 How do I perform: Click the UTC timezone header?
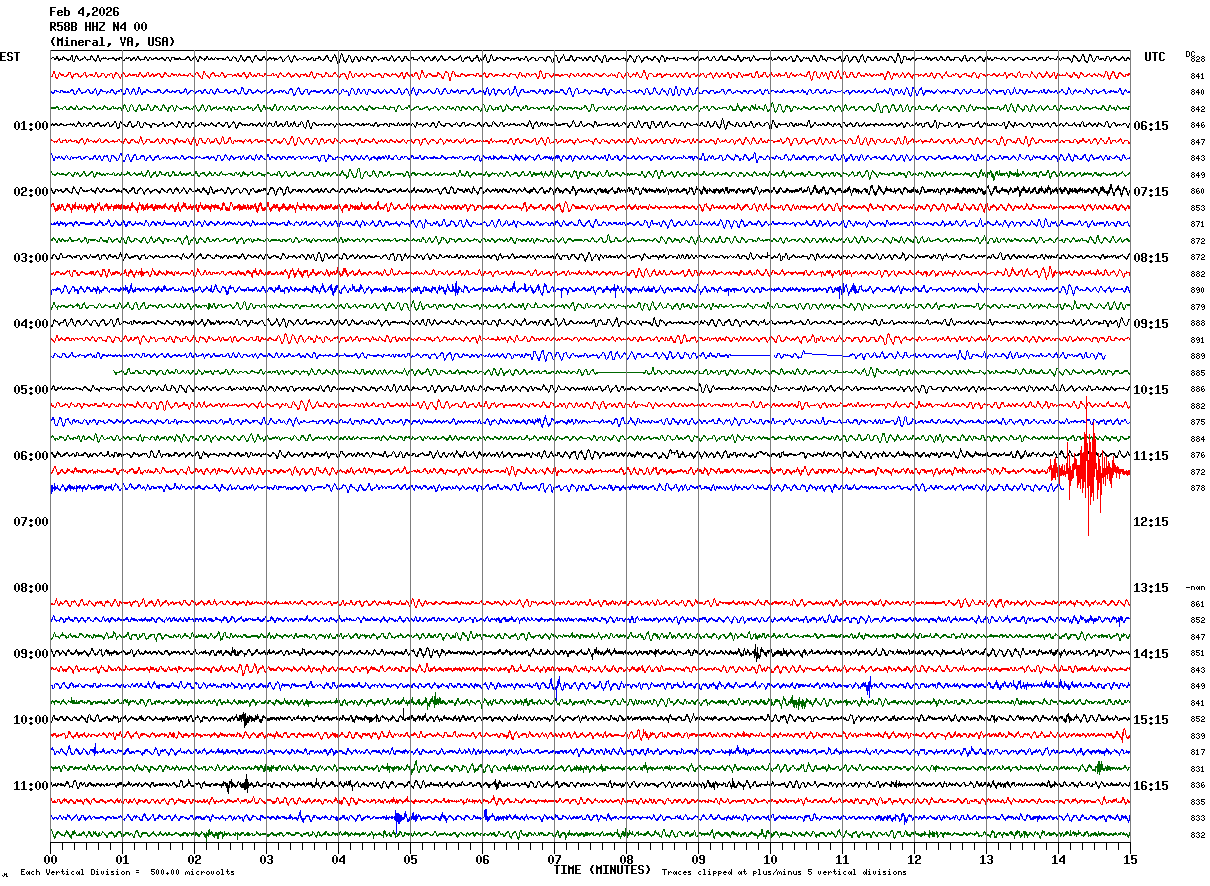1155,57
